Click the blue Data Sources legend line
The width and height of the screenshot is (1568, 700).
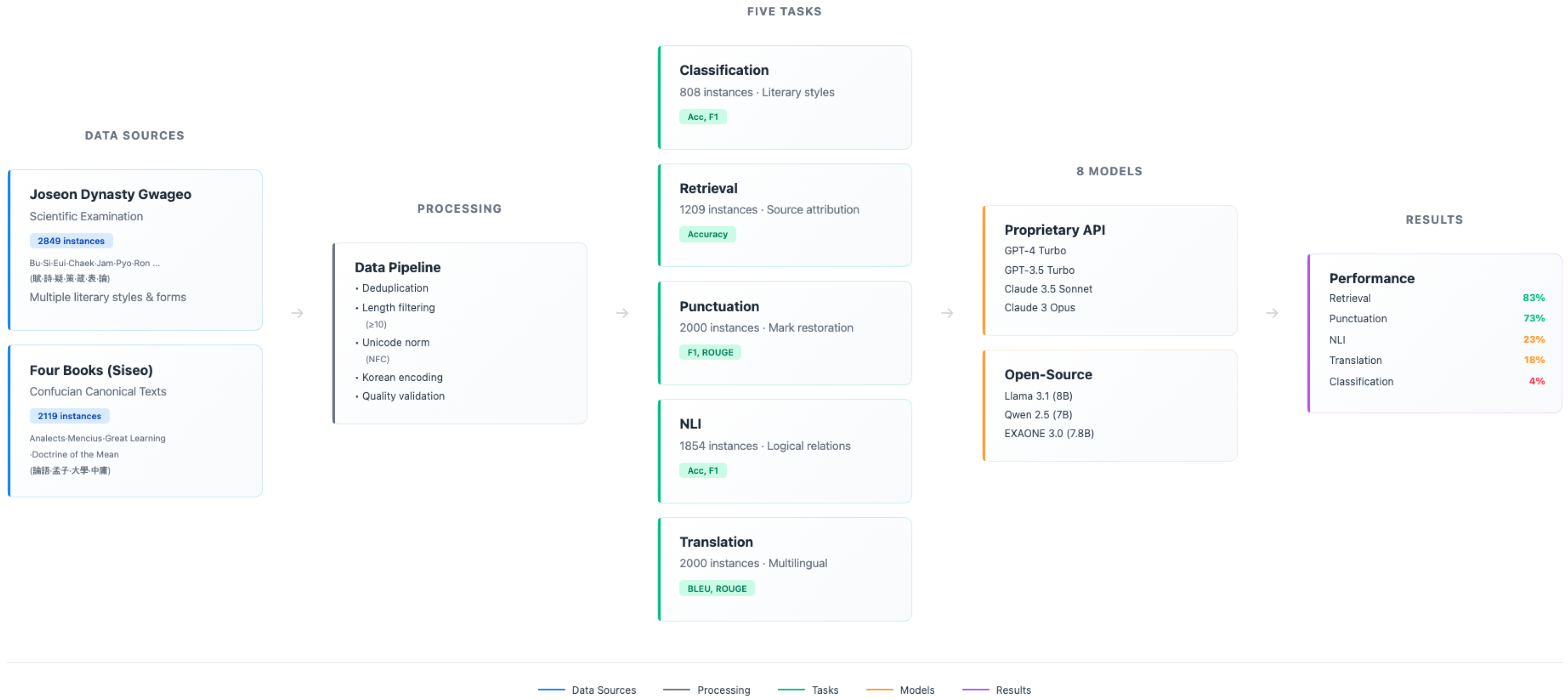coord(551,690)
